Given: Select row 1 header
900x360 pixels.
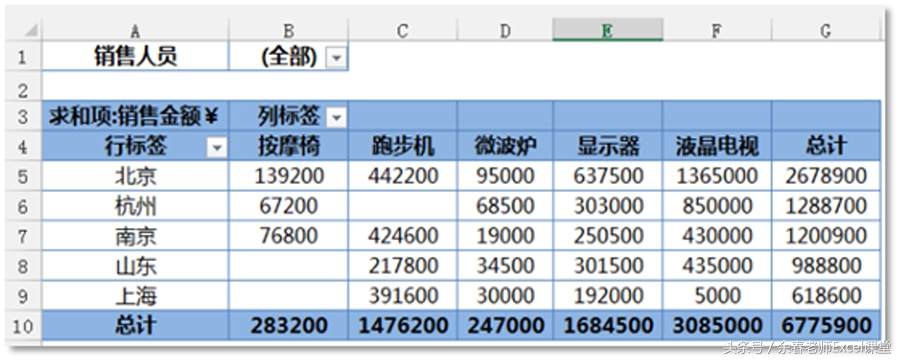Looking at the screenshot, I should (23, 57).
